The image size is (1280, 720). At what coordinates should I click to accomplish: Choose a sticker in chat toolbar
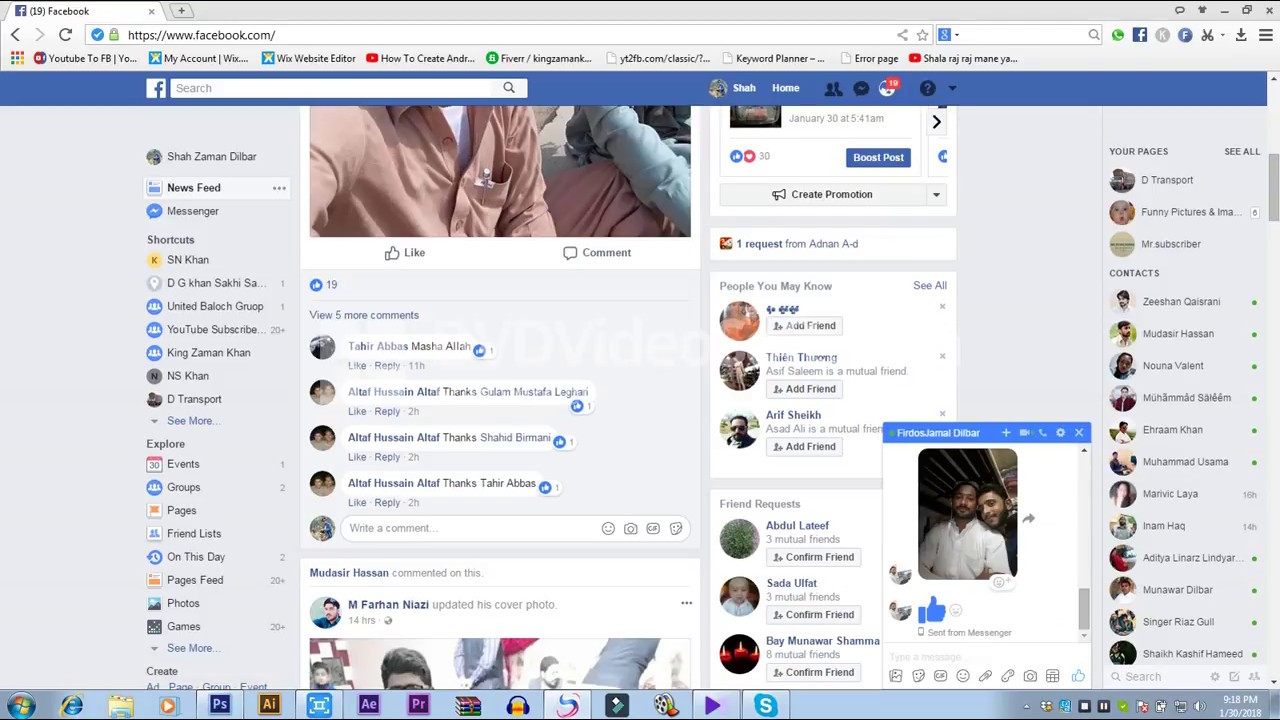(x=918, y=677)
